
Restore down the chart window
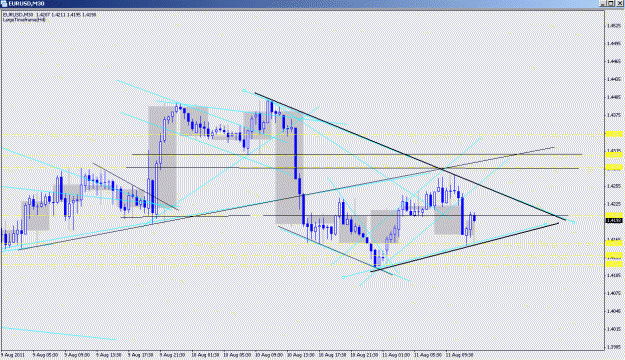tap(611, 4)
